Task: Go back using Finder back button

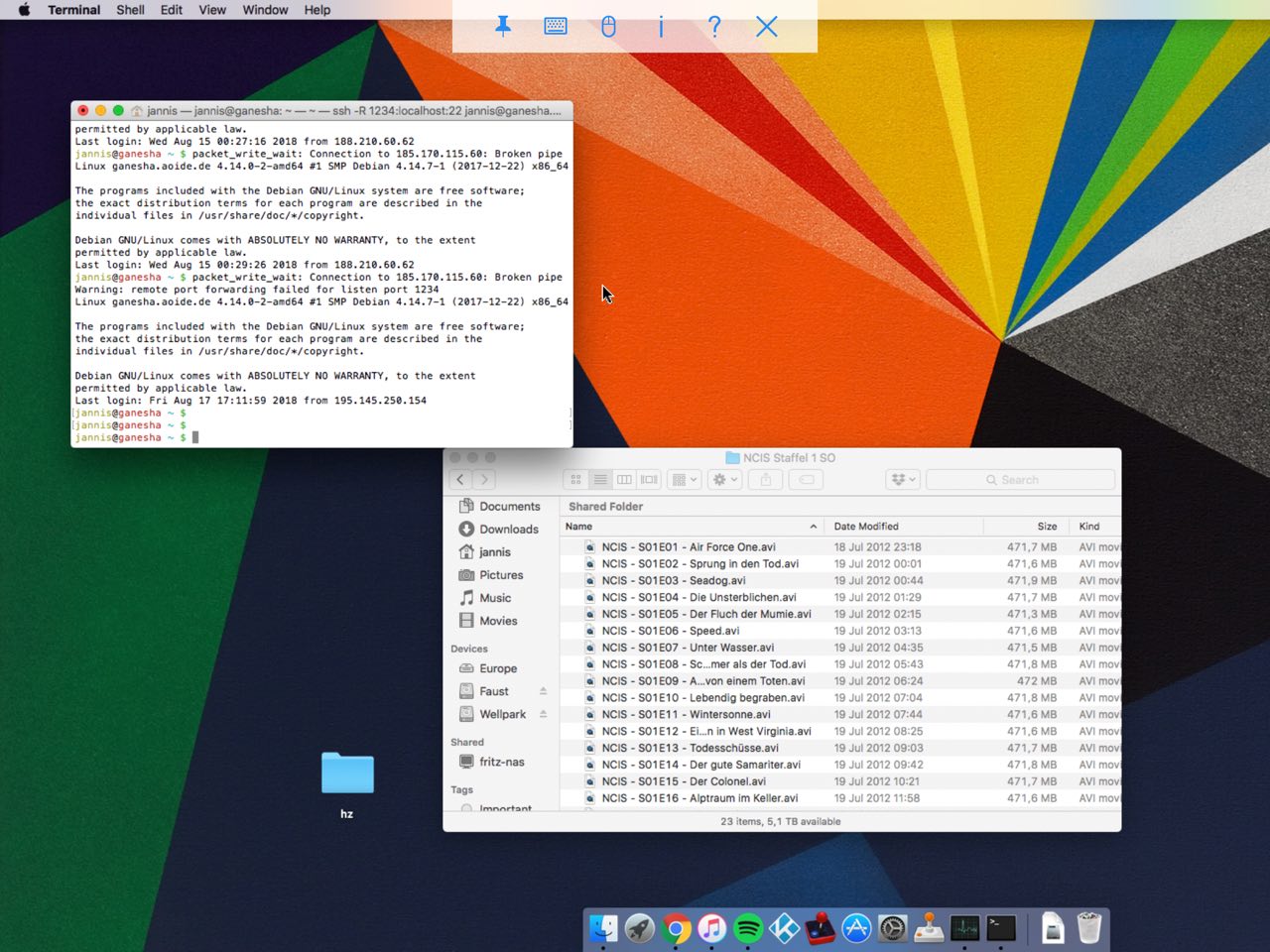Action: 460,480
